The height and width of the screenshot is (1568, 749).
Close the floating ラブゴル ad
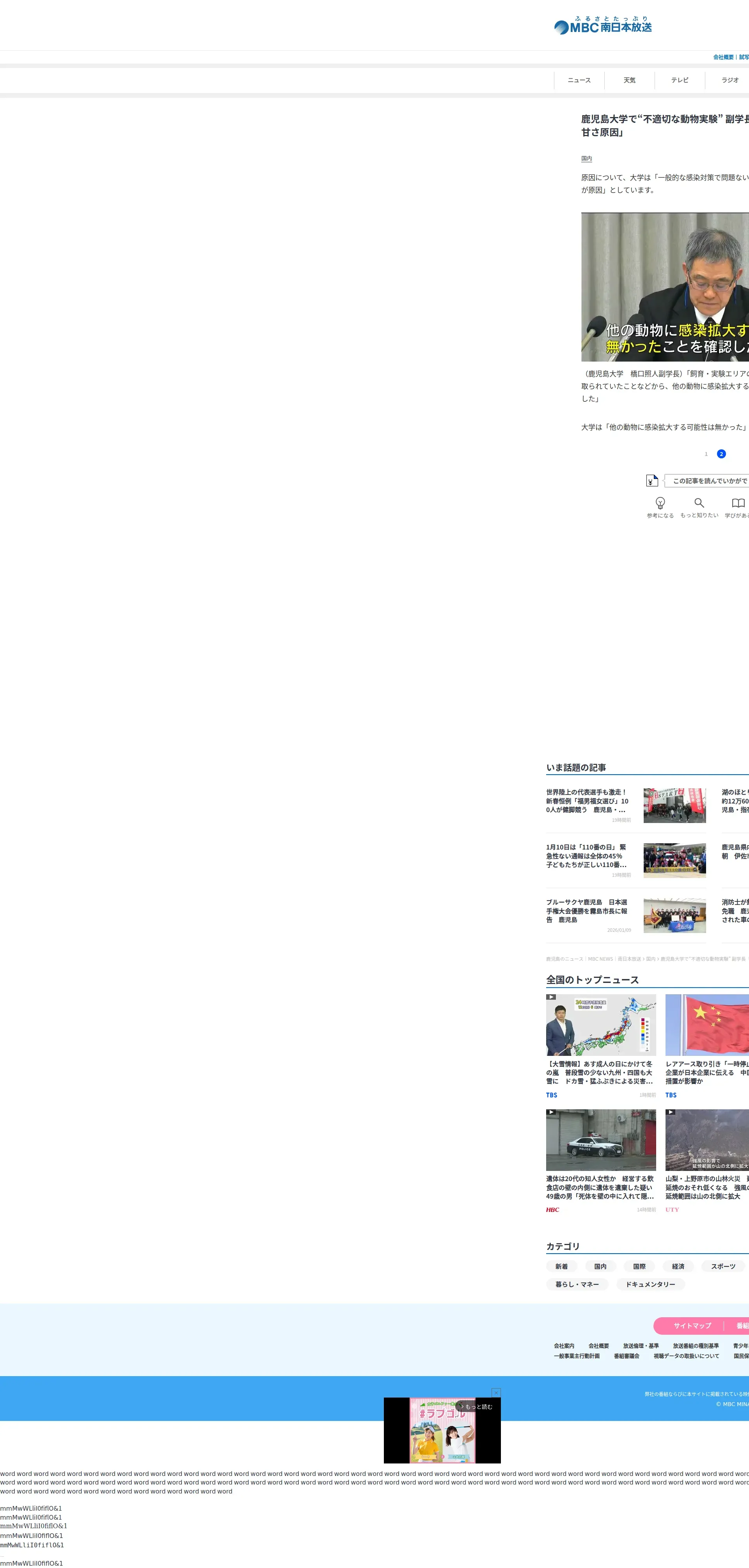[496, 1392]
